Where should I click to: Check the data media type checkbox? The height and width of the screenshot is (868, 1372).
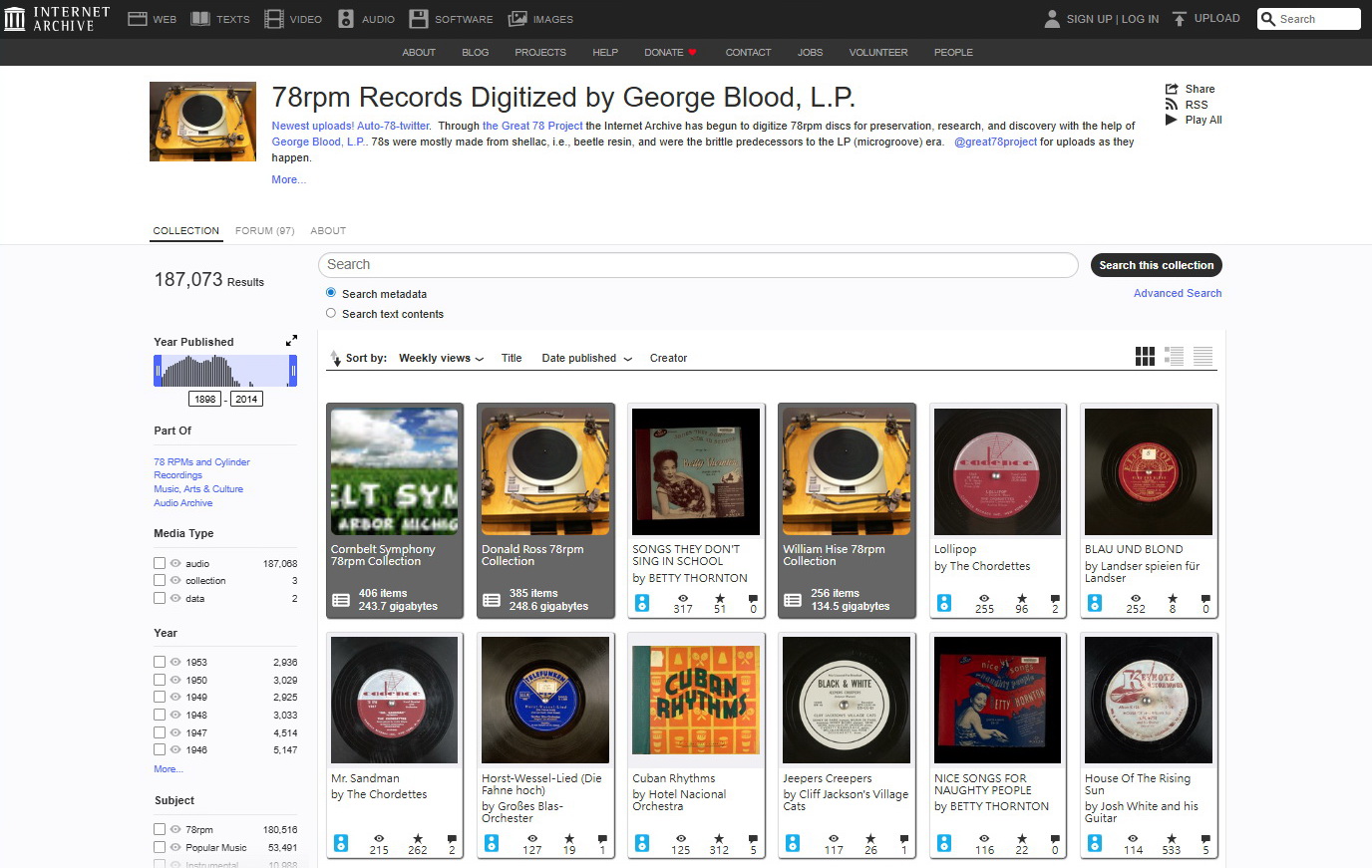tap(160, 598)
